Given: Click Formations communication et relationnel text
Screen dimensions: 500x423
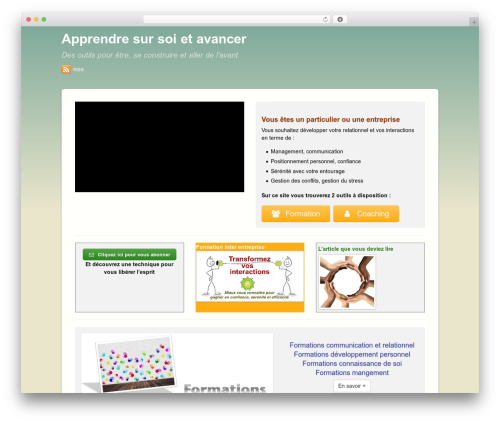Looking at the screenshot, I should click(352, 345).
